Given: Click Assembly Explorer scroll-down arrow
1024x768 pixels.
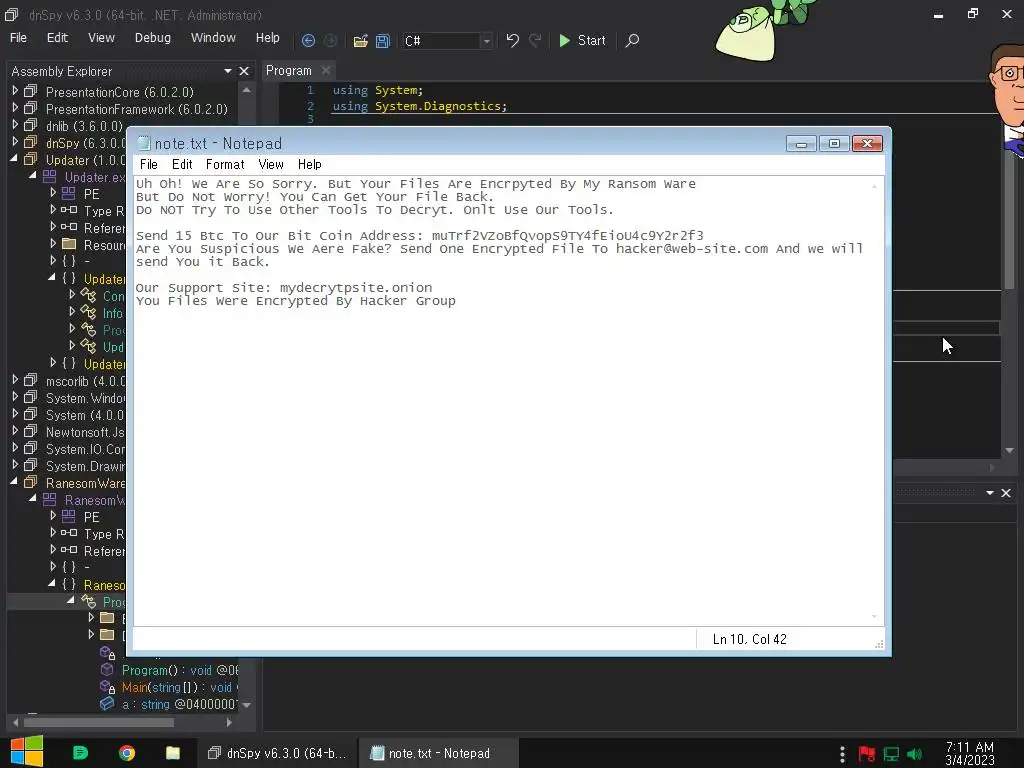Looking at the screenshot, I should [x=246, y=705].
